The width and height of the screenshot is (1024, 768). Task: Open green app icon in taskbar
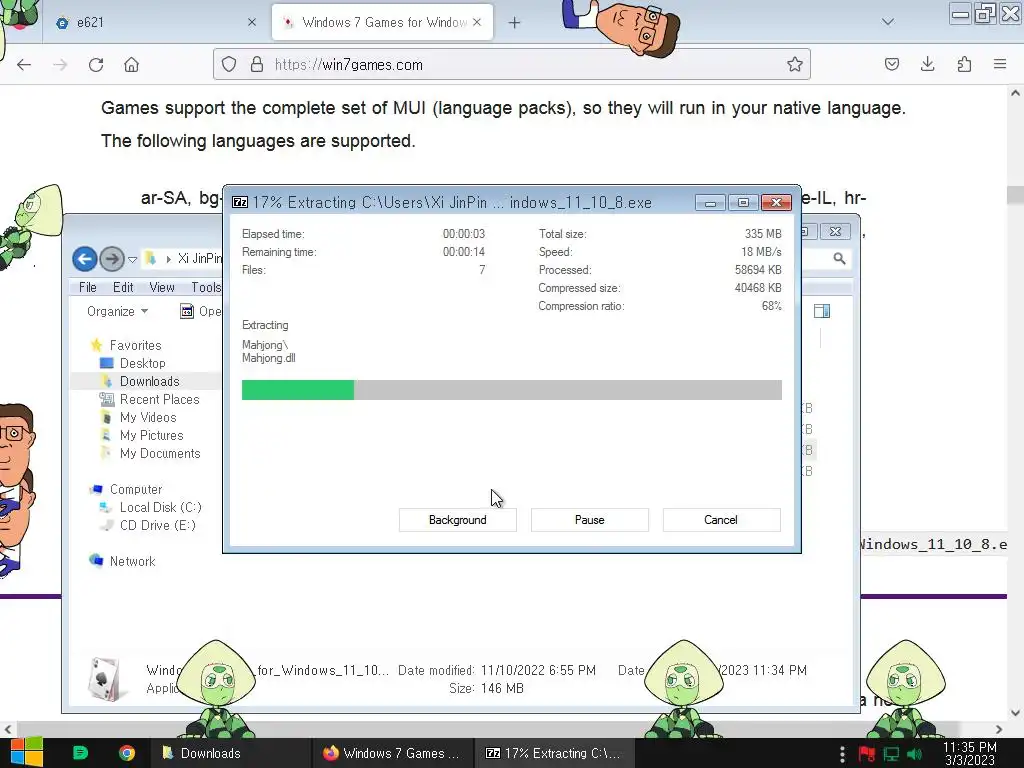click(x=80, y=753)
